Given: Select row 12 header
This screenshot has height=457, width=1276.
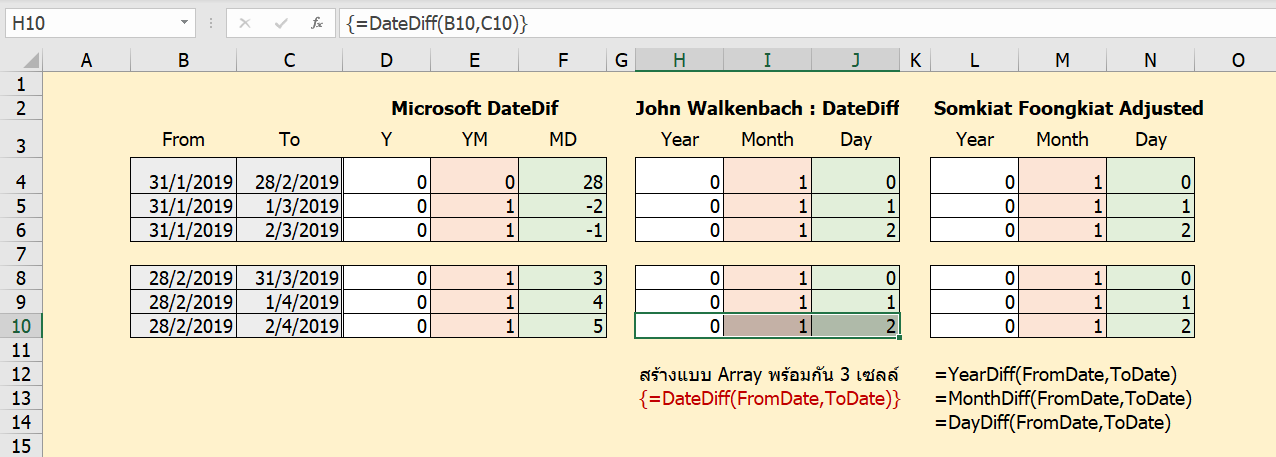Looking at the screenshot, I should [21, 374].
